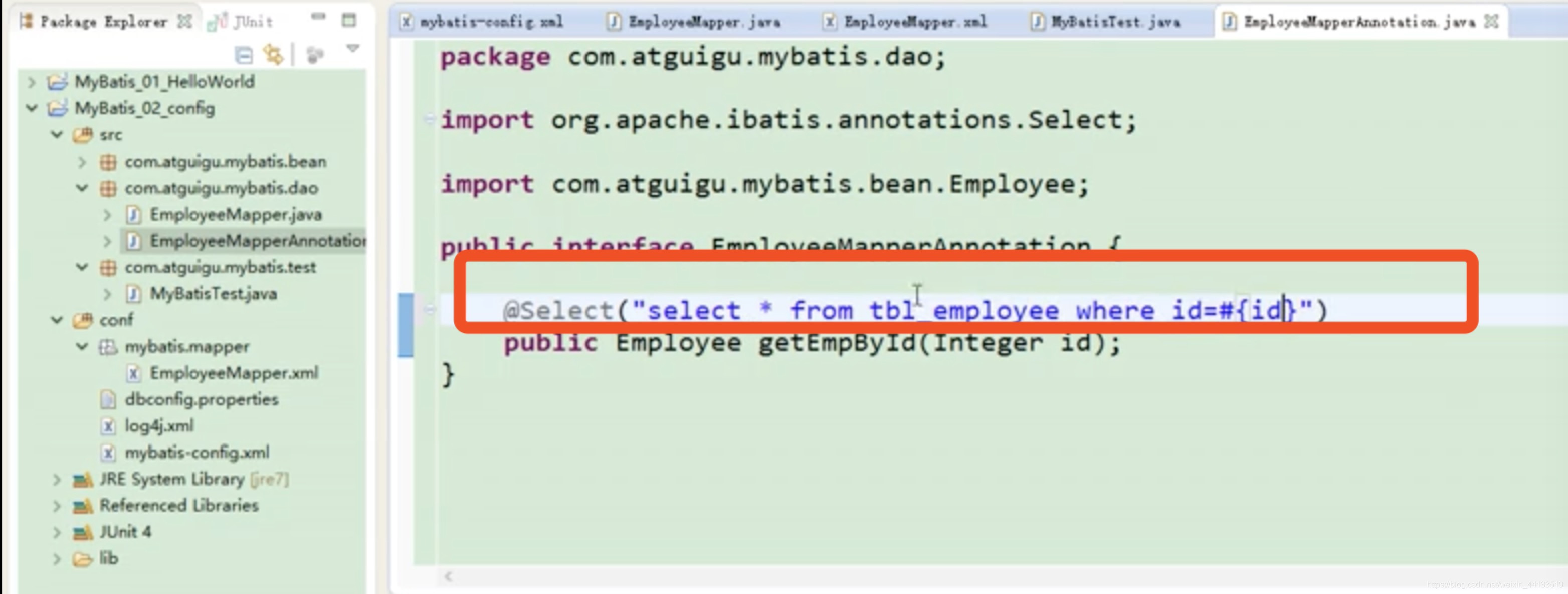Screen dimensions: 1568x594
Task: Collapse the src folder
Action: click(57, 134)
